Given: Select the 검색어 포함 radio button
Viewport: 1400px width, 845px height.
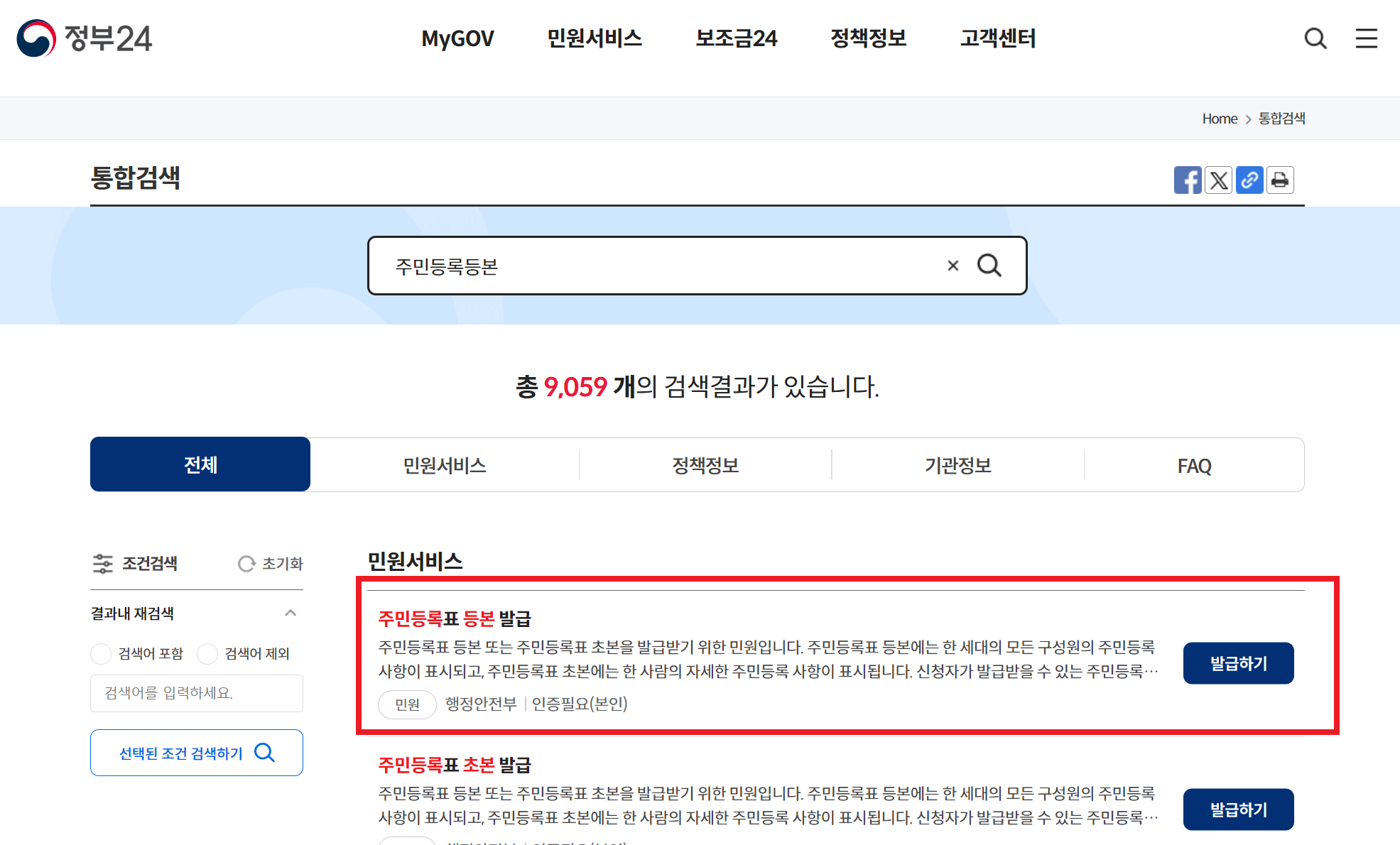Looking at the screenshot, I should (x=101, y=654).
